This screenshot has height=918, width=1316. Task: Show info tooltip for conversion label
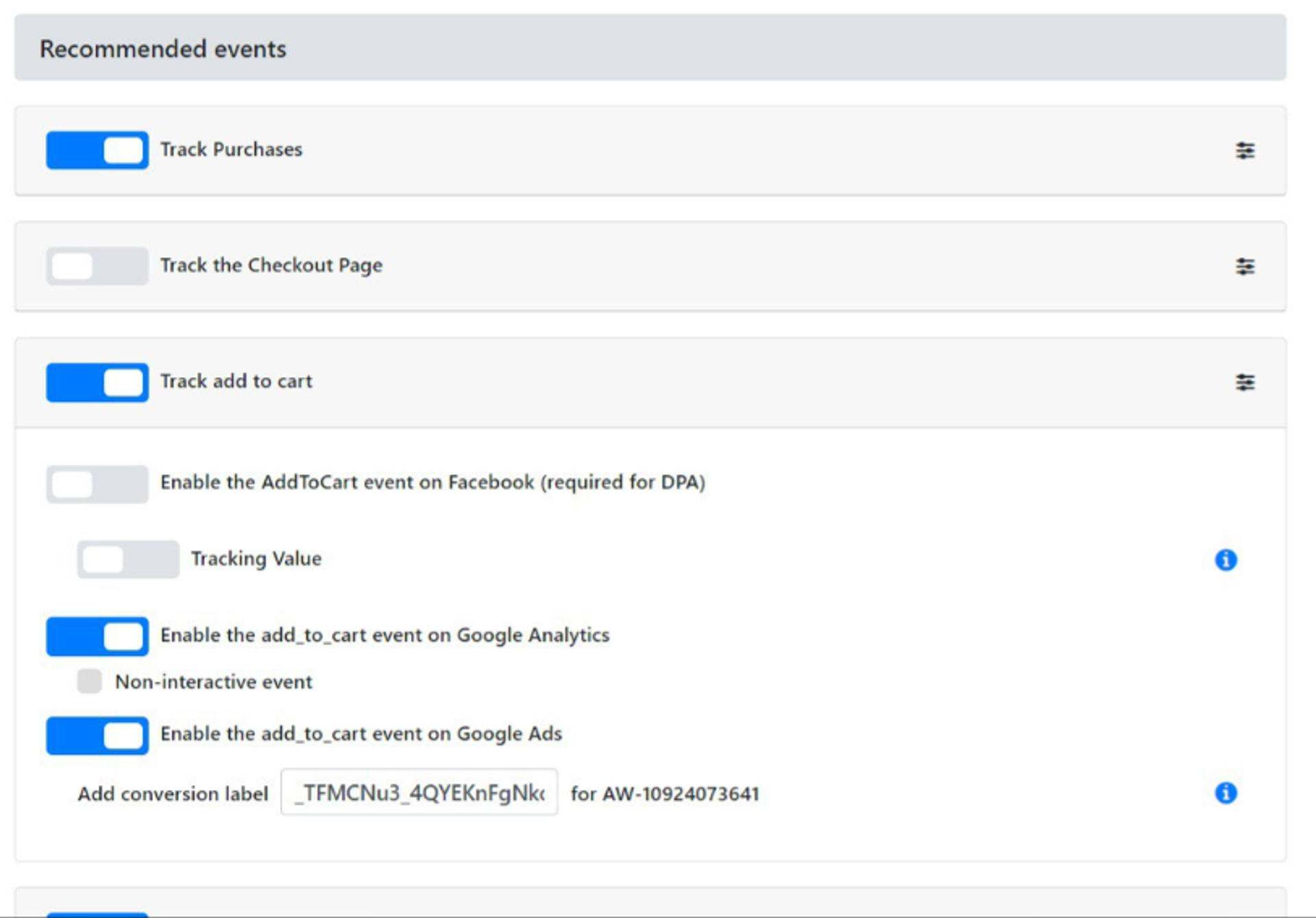[x=1226, y=793]
